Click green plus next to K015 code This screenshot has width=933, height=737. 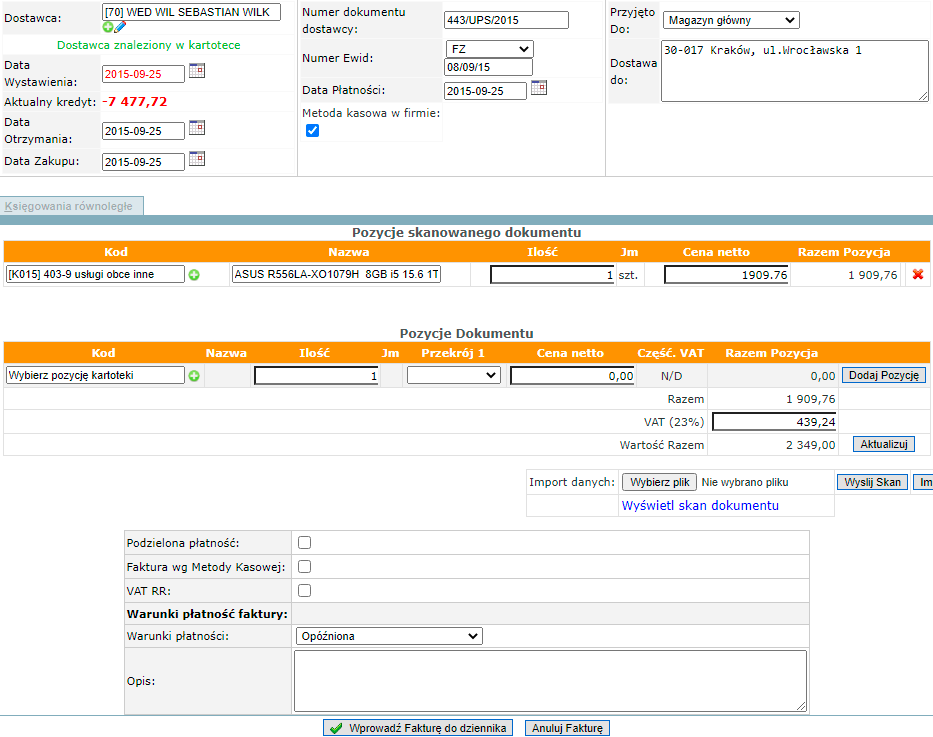[194, 275]
